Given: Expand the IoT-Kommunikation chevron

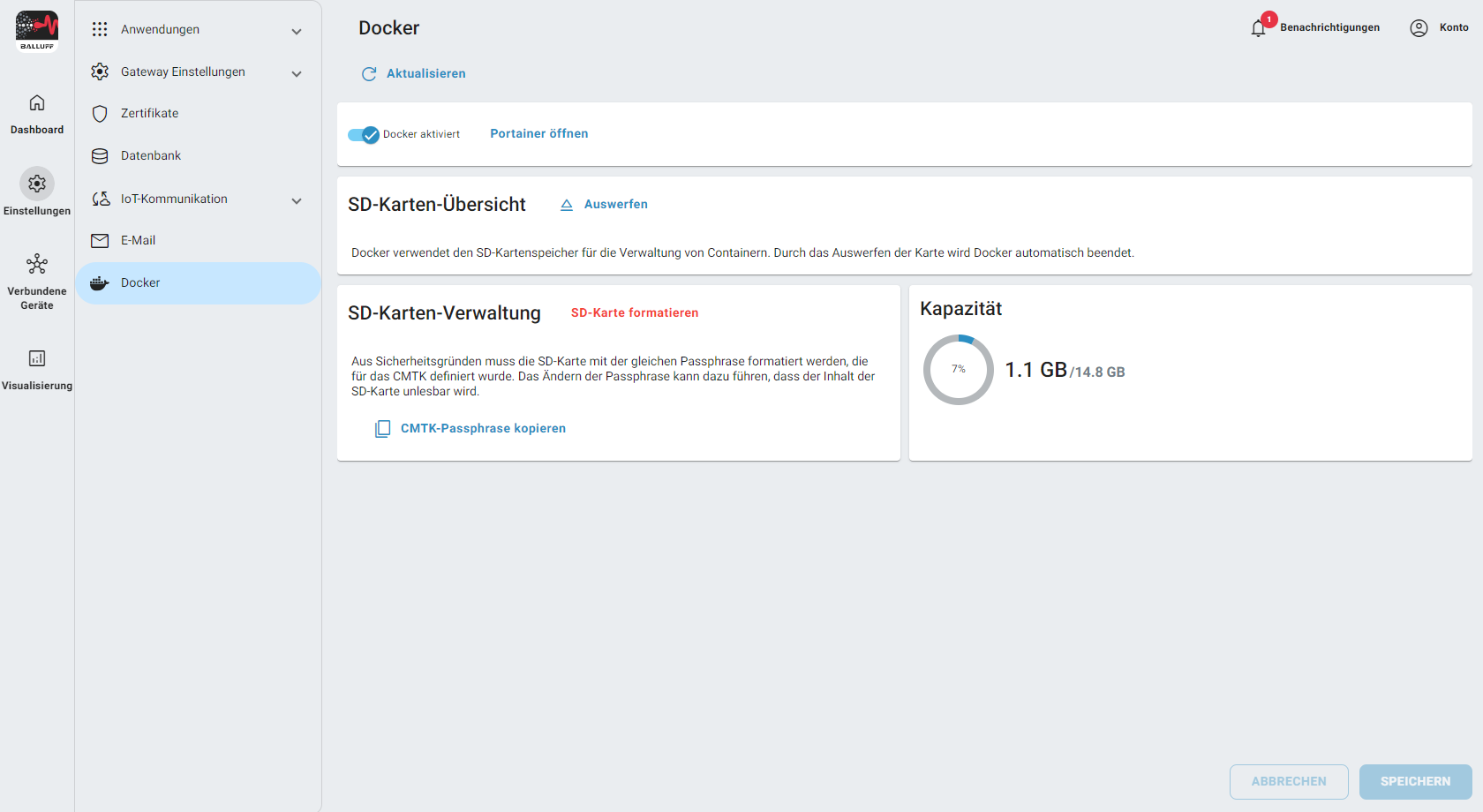Looking at the screenshot, I should coord(297,201).
